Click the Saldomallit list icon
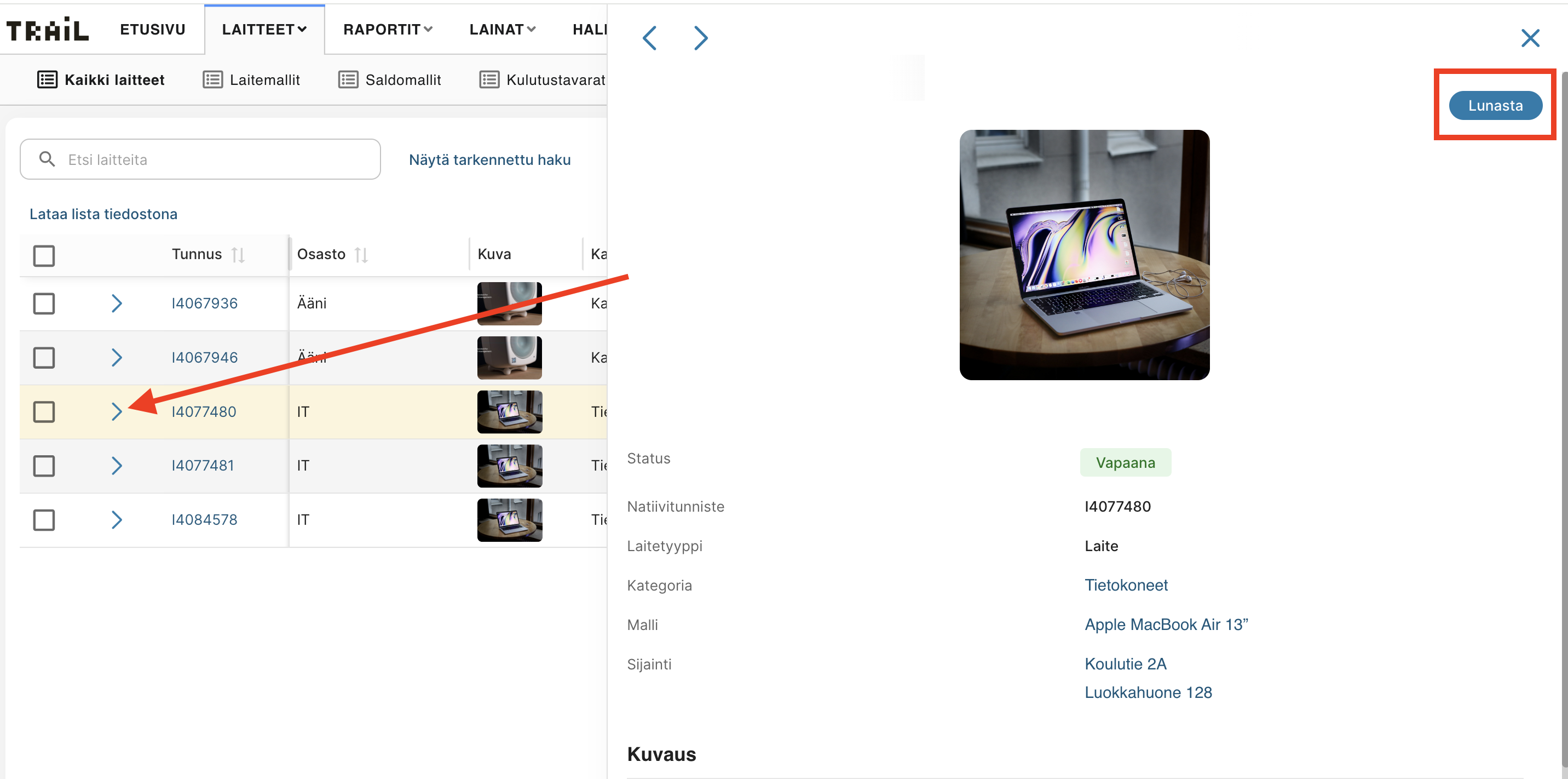Viewport: 1568px width, 779px height. (348, 80)
